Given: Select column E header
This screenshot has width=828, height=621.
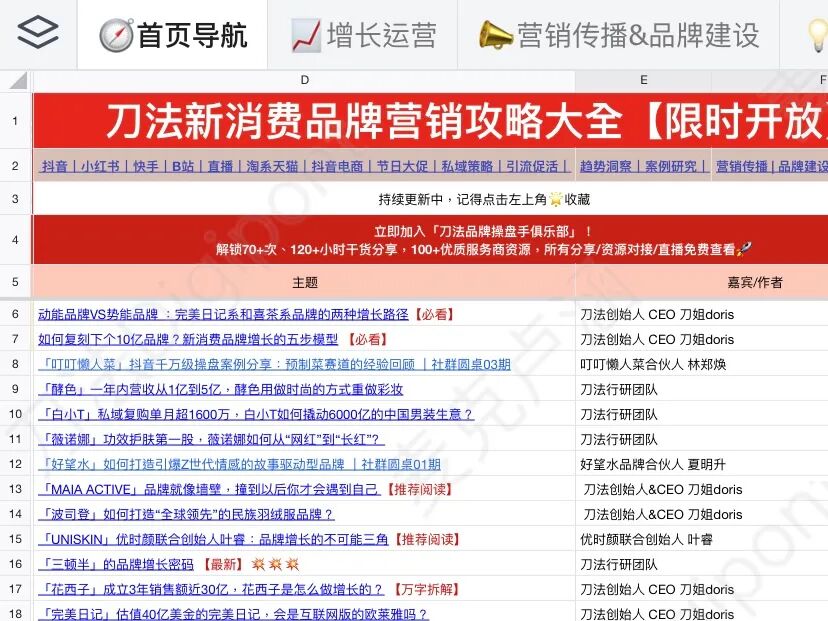Looking at the screenshot, I should (x=643, y=80).
